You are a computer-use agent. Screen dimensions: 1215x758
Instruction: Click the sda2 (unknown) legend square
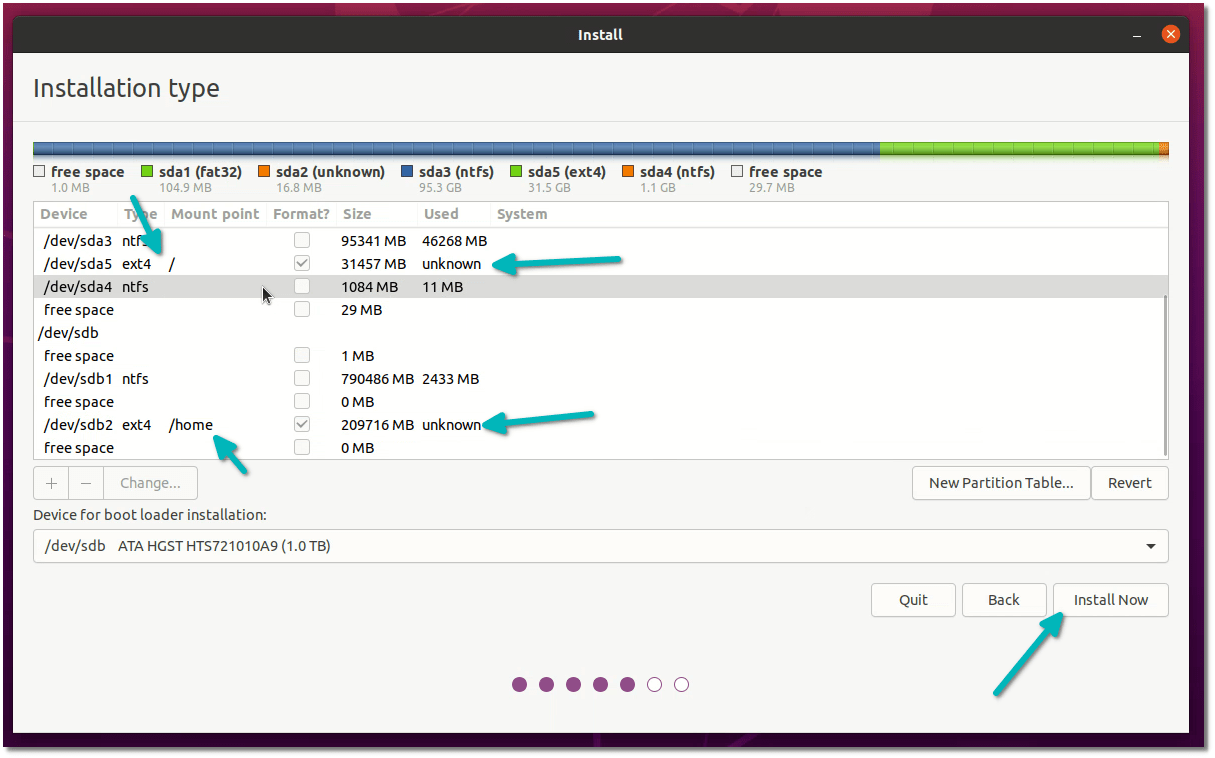click(265, 171)
